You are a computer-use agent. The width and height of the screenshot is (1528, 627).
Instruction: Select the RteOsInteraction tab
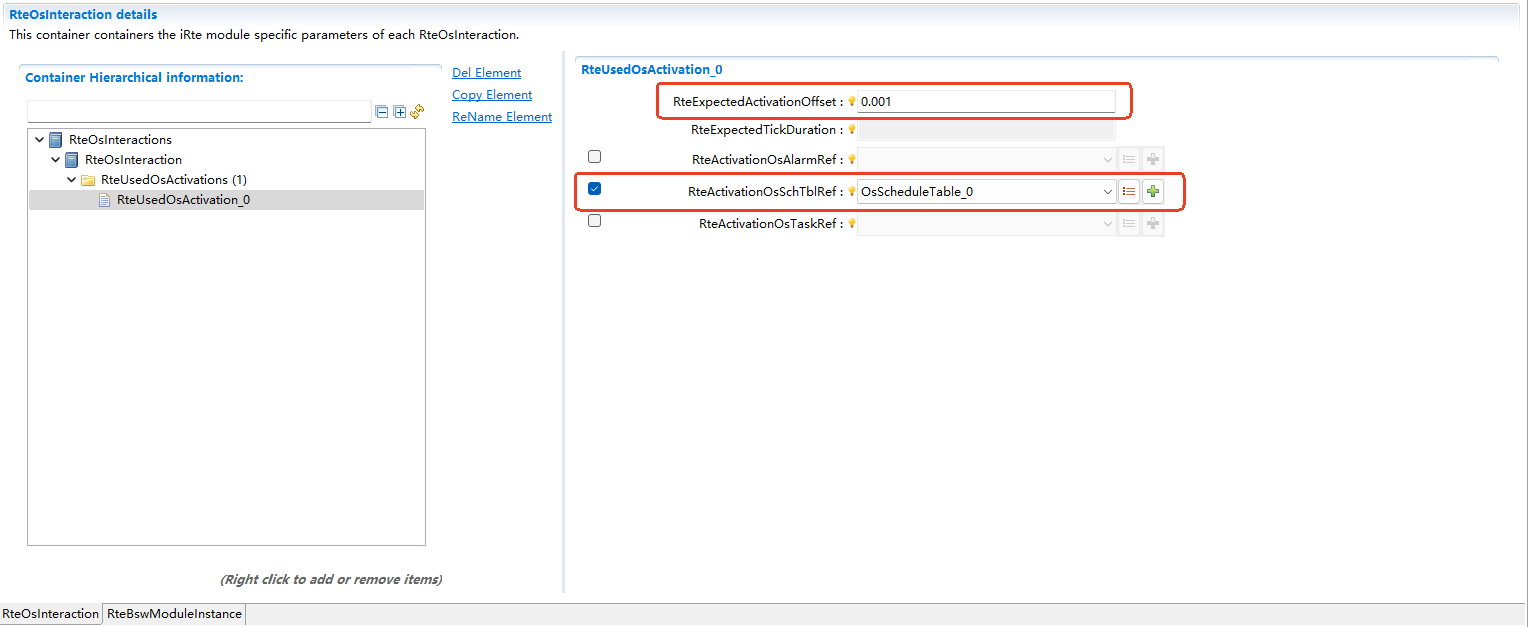tap(51, 614)
